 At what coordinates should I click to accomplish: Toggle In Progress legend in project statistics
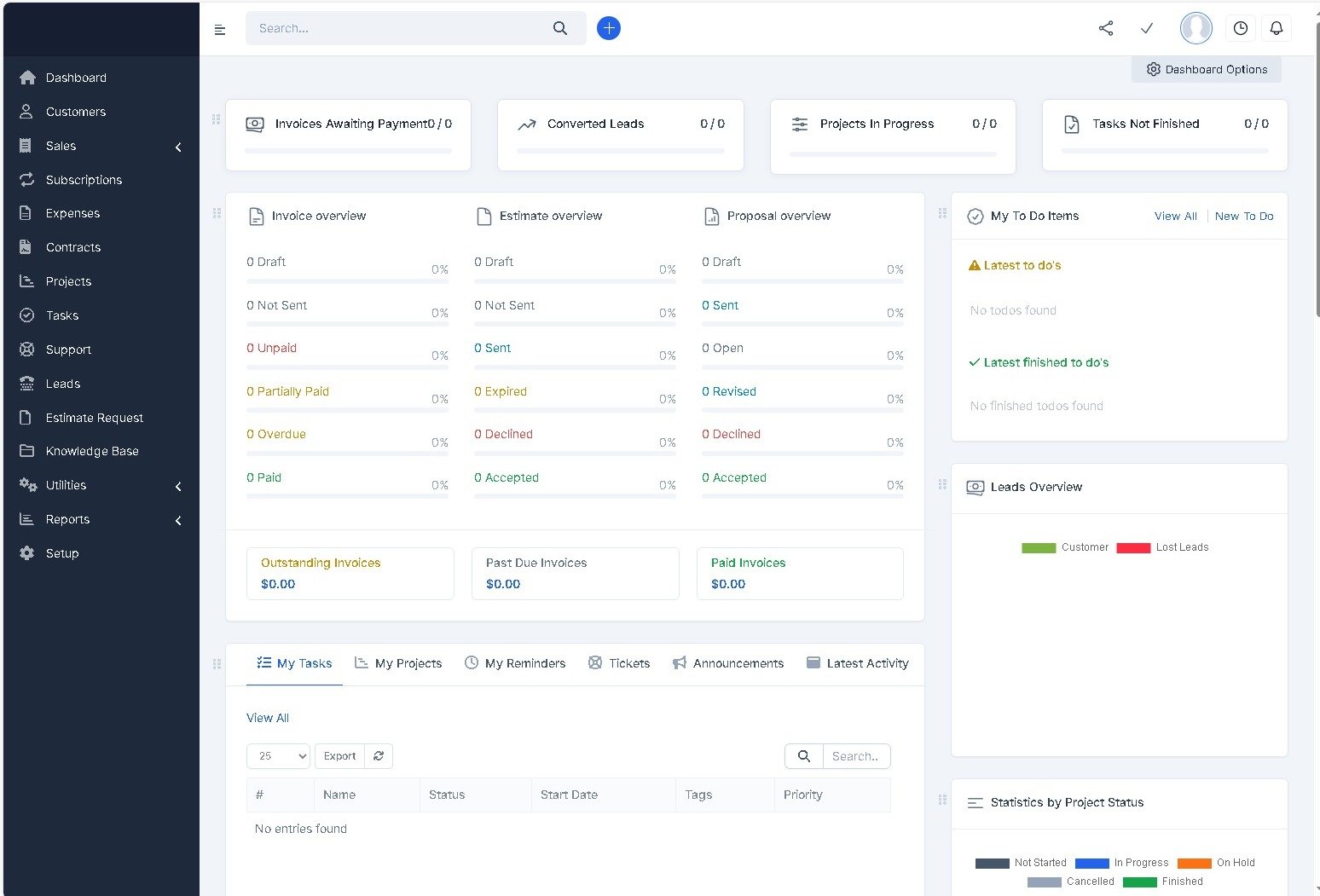tap(1122, 863)
